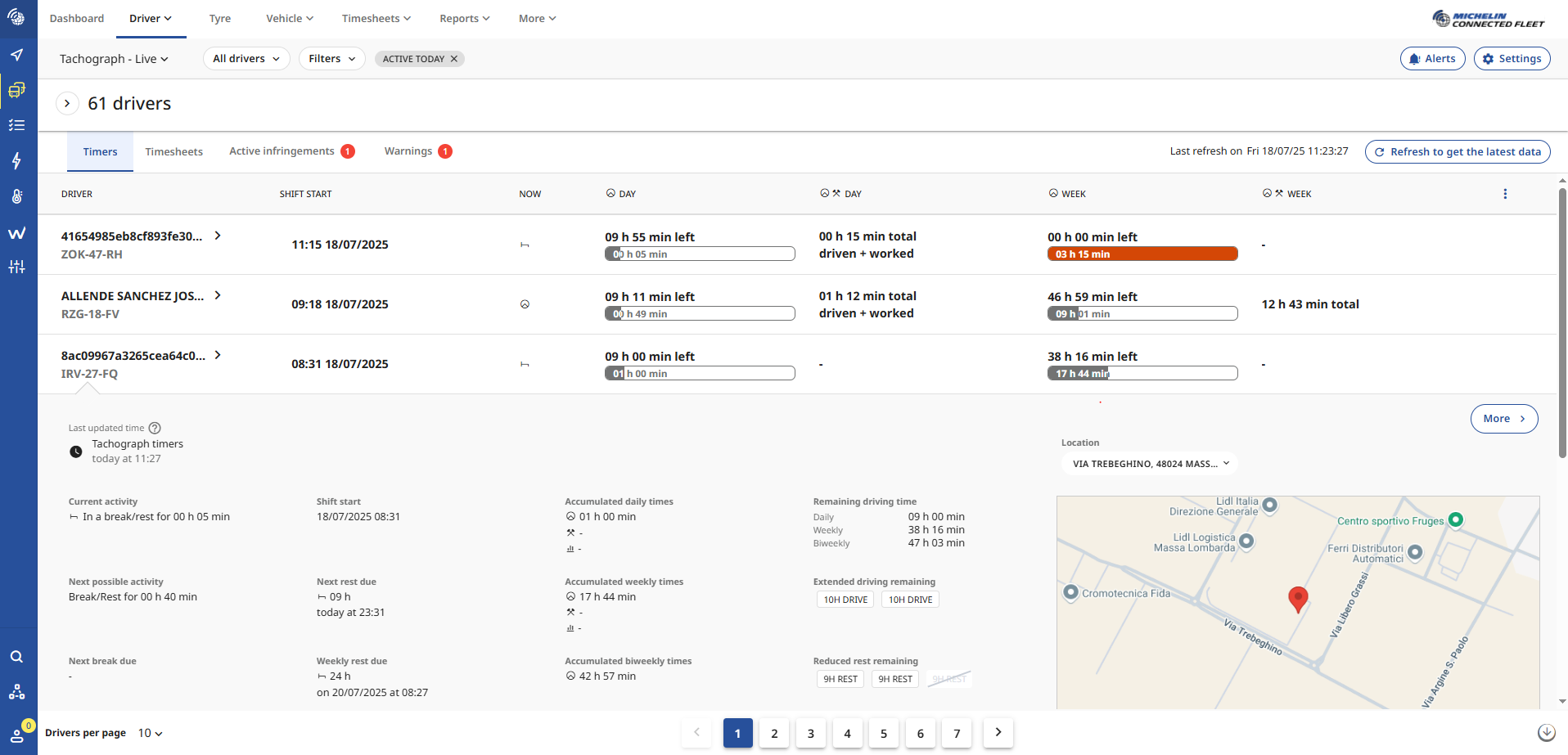Open the lightning bolt sidebar icon
The image size is (1568, 755).
coord(17,160)
